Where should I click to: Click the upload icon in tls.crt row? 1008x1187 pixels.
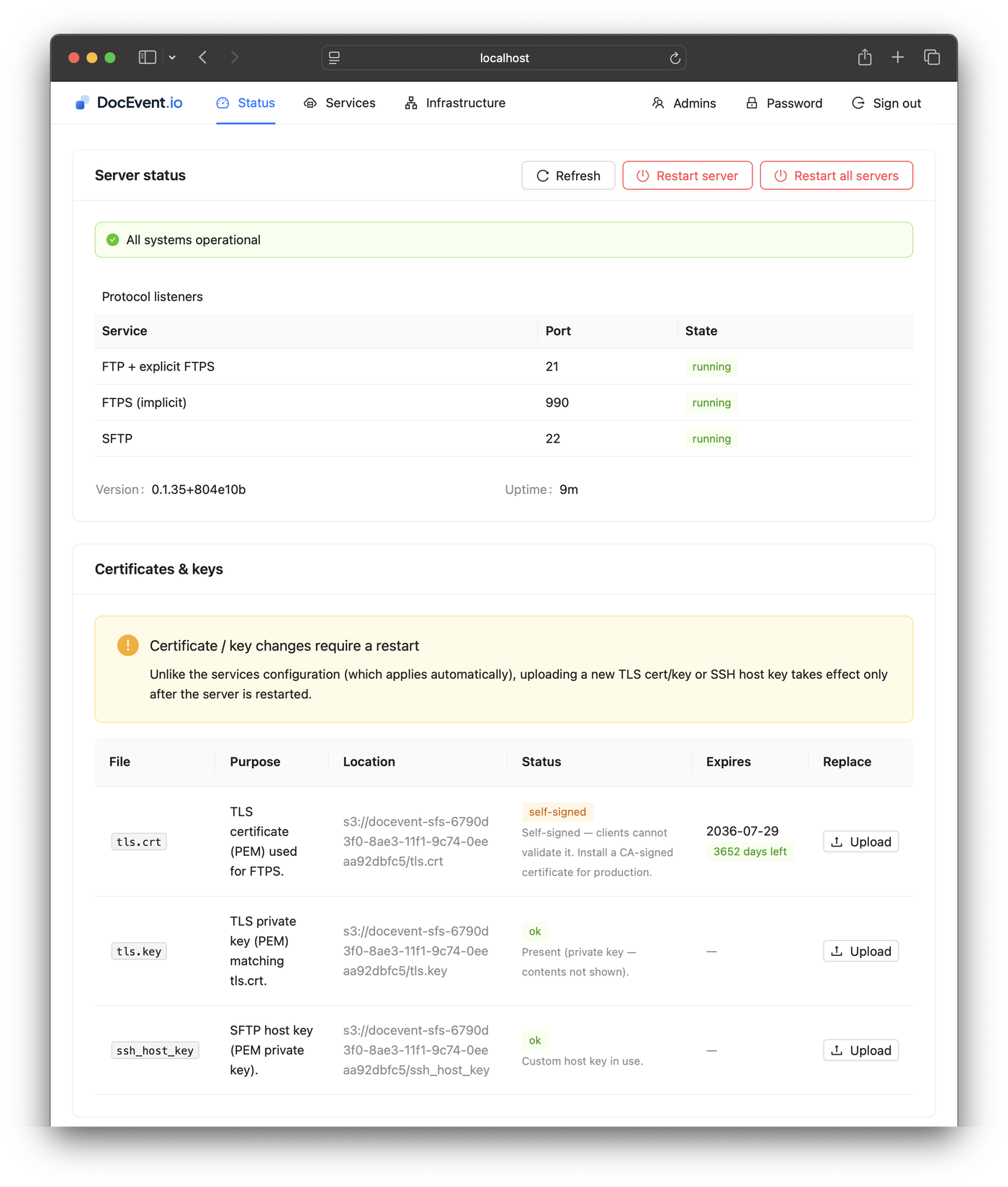pyautogui.click(x=837, y=841)
